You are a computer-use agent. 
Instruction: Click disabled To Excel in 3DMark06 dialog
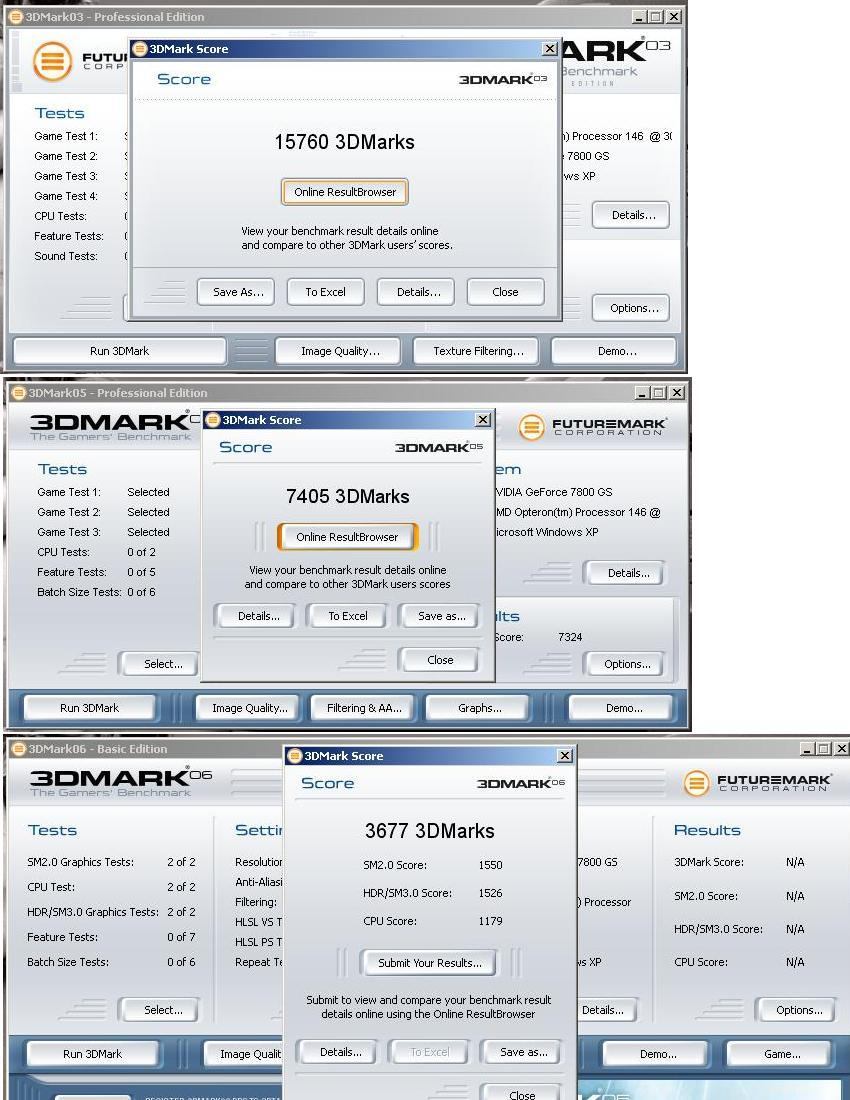point(430,1052)
